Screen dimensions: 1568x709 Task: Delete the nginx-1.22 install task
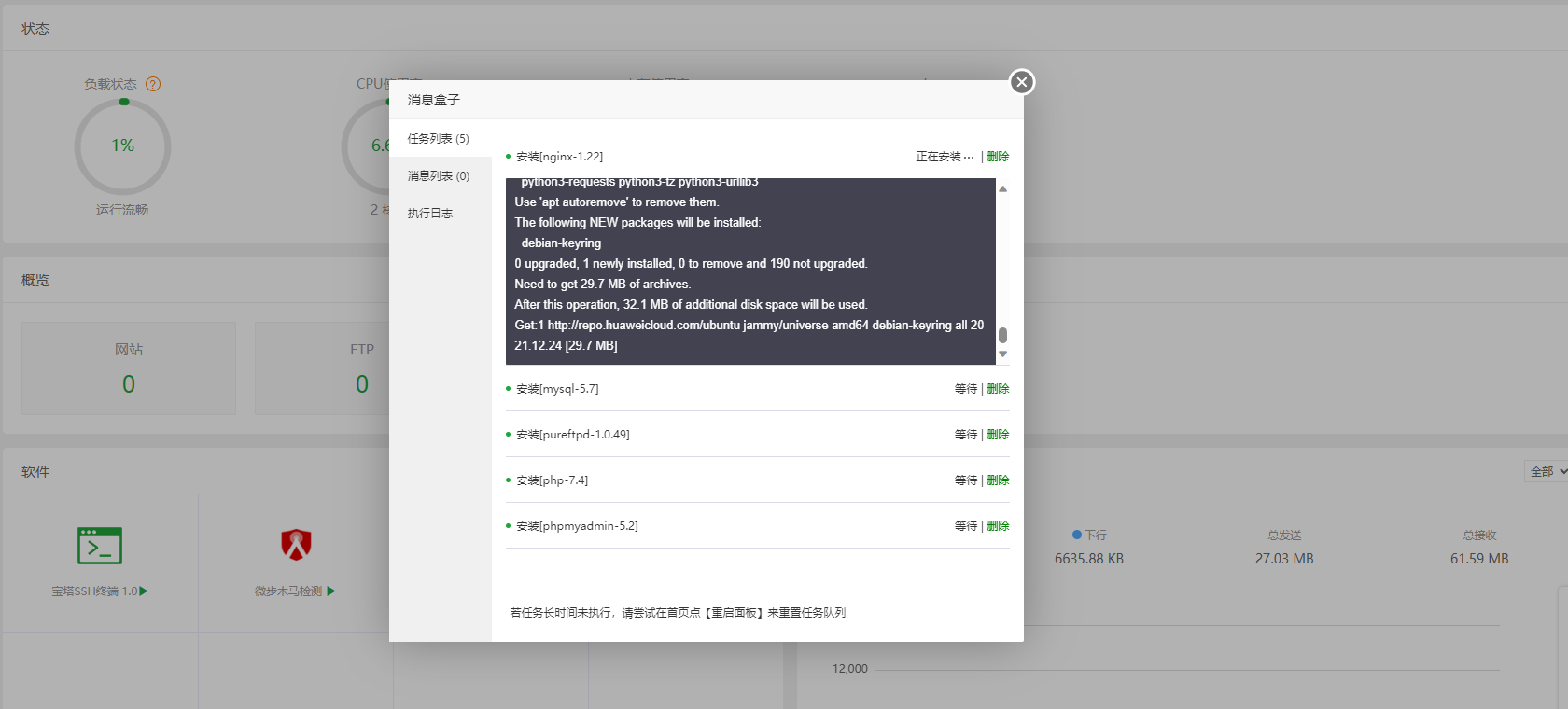click(x=998, y=157)
